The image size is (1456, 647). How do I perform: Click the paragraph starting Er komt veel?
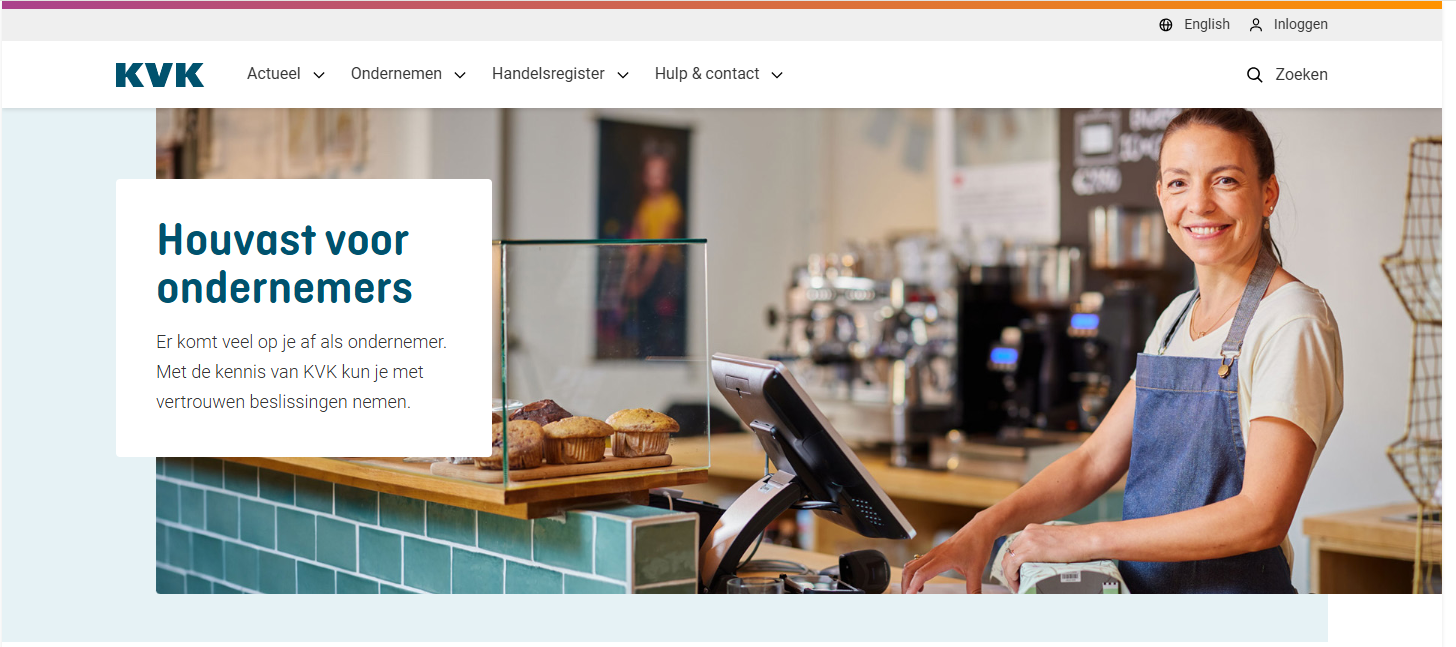tap(302, 372)
